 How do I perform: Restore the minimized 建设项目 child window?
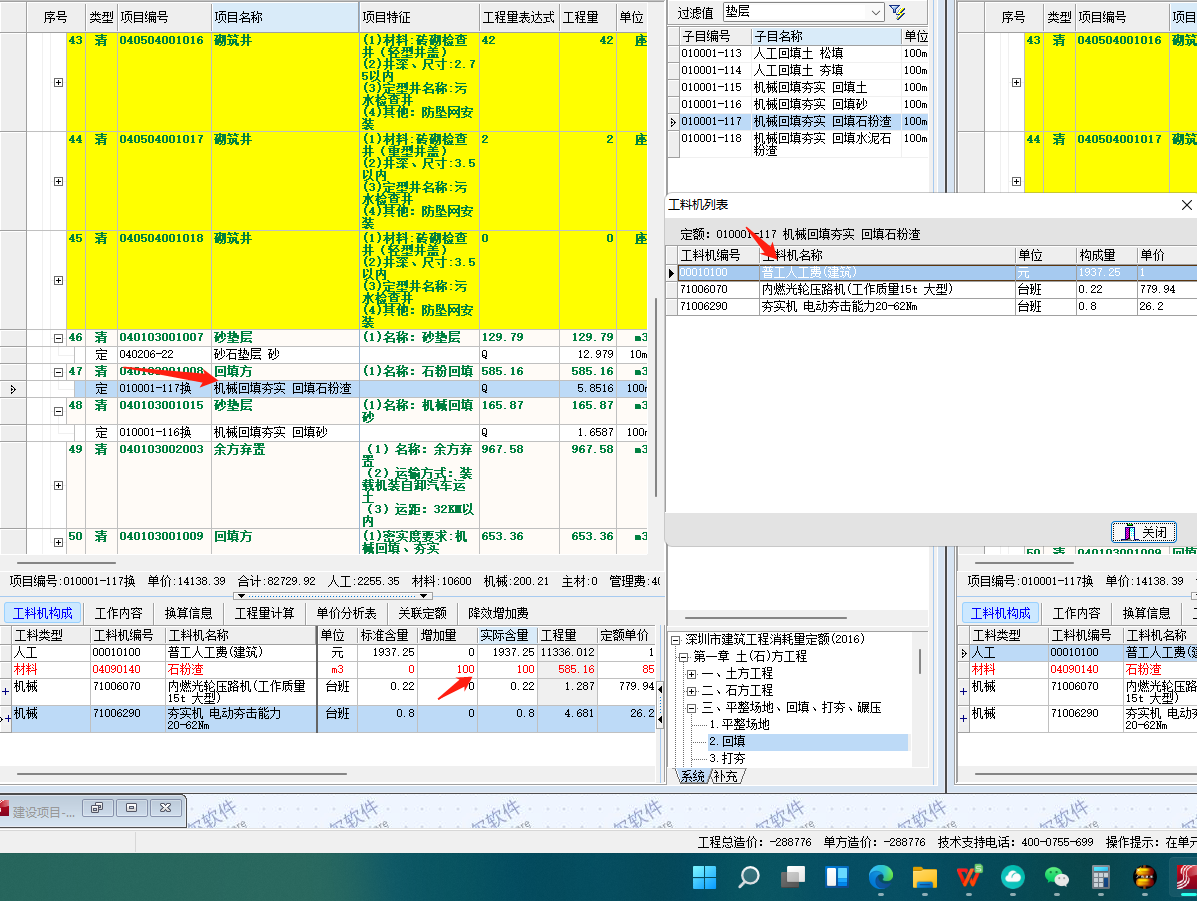pyautogui.click(x=97, y=807)
